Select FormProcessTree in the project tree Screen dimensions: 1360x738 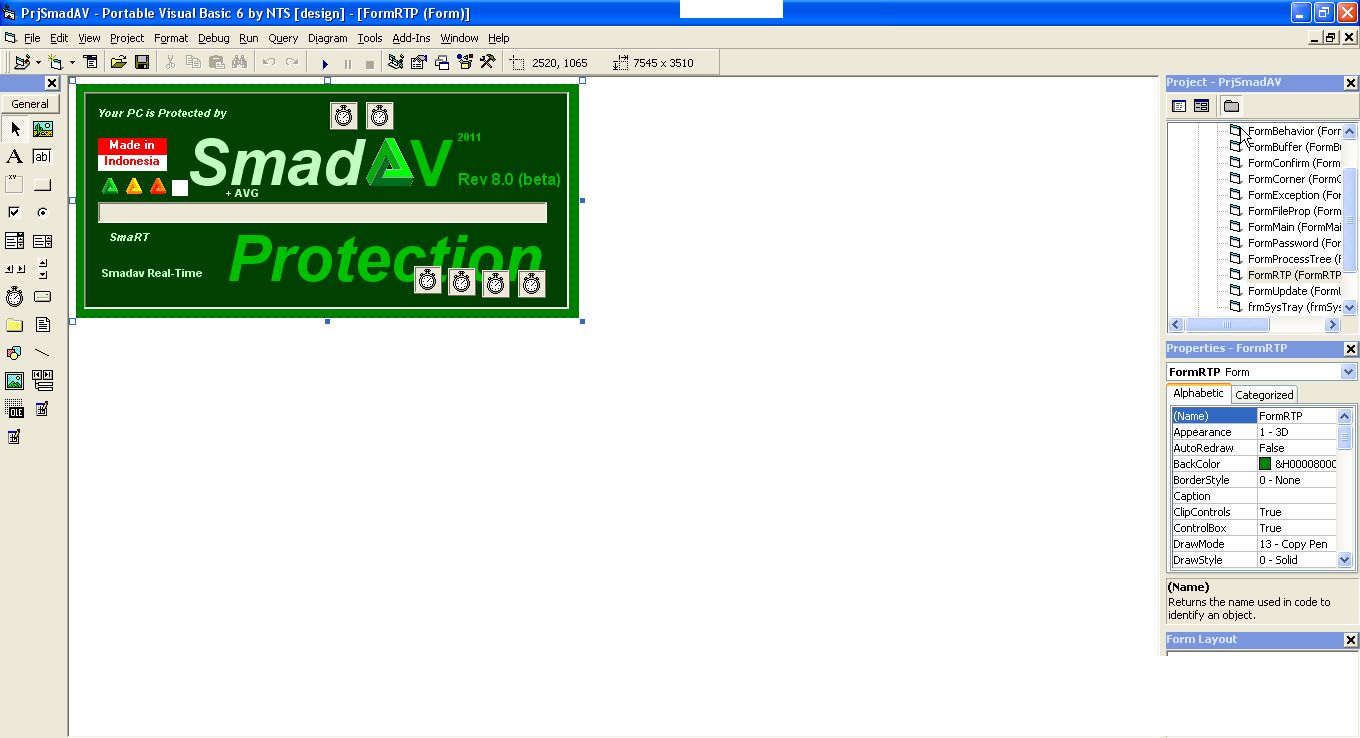point(1294,259)
